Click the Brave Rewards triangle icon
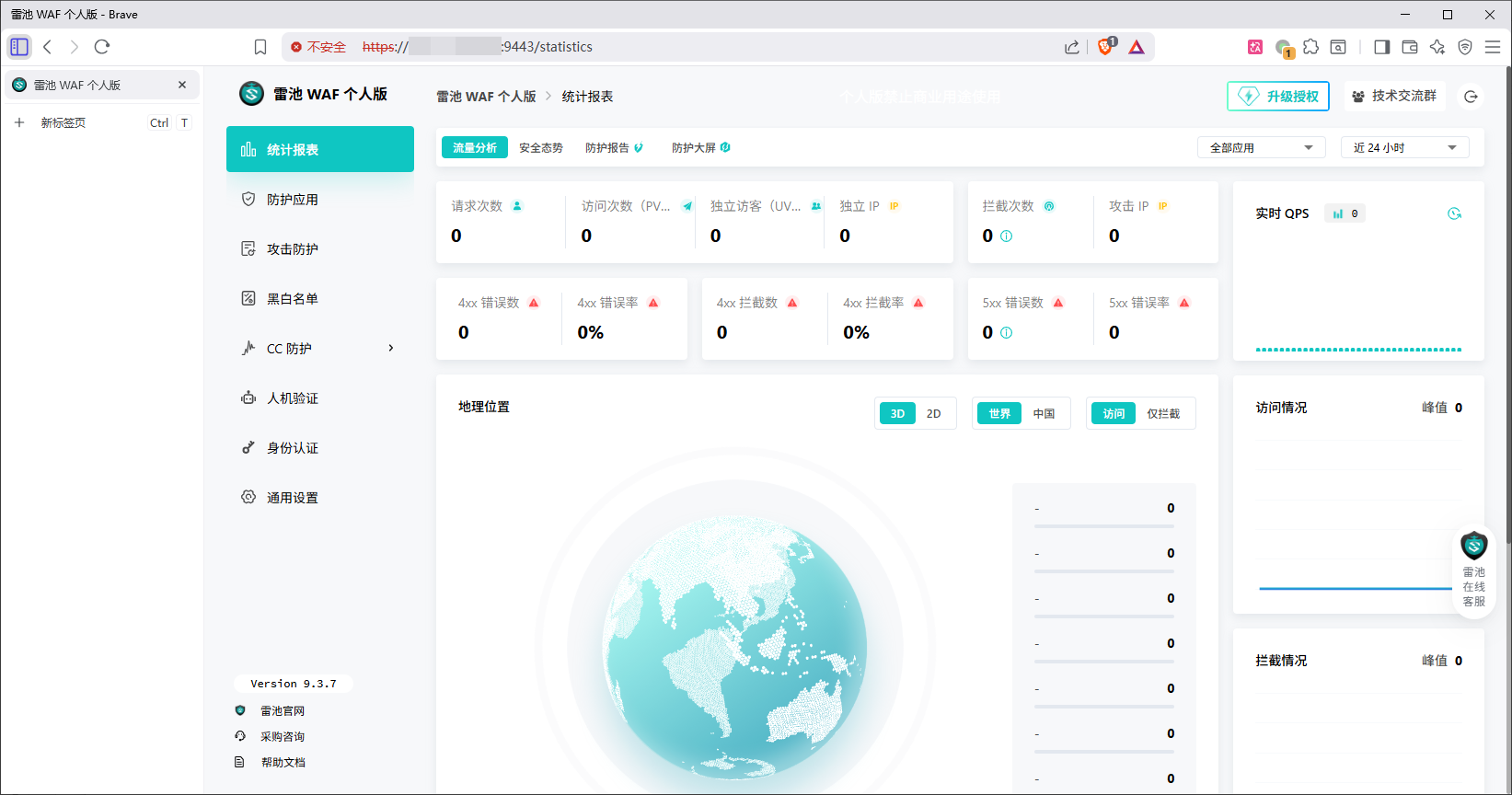The image size is (1512, 795). 1137,47
